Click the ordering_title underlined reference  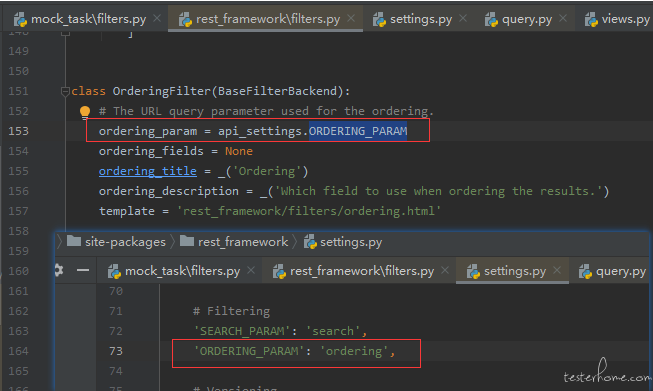point(147,171)
